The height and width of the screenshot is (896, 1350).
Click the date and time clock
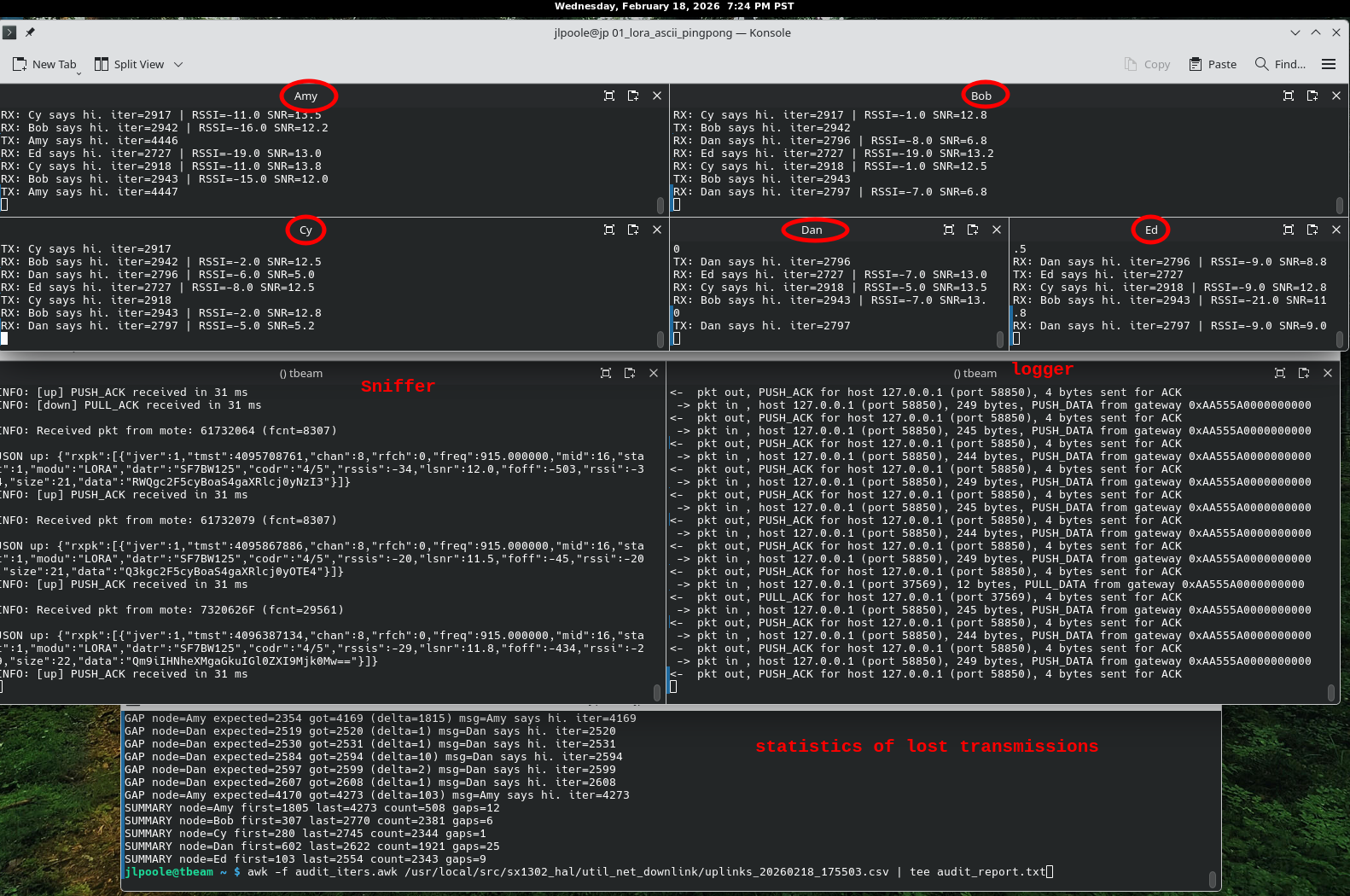coord(674,6)
